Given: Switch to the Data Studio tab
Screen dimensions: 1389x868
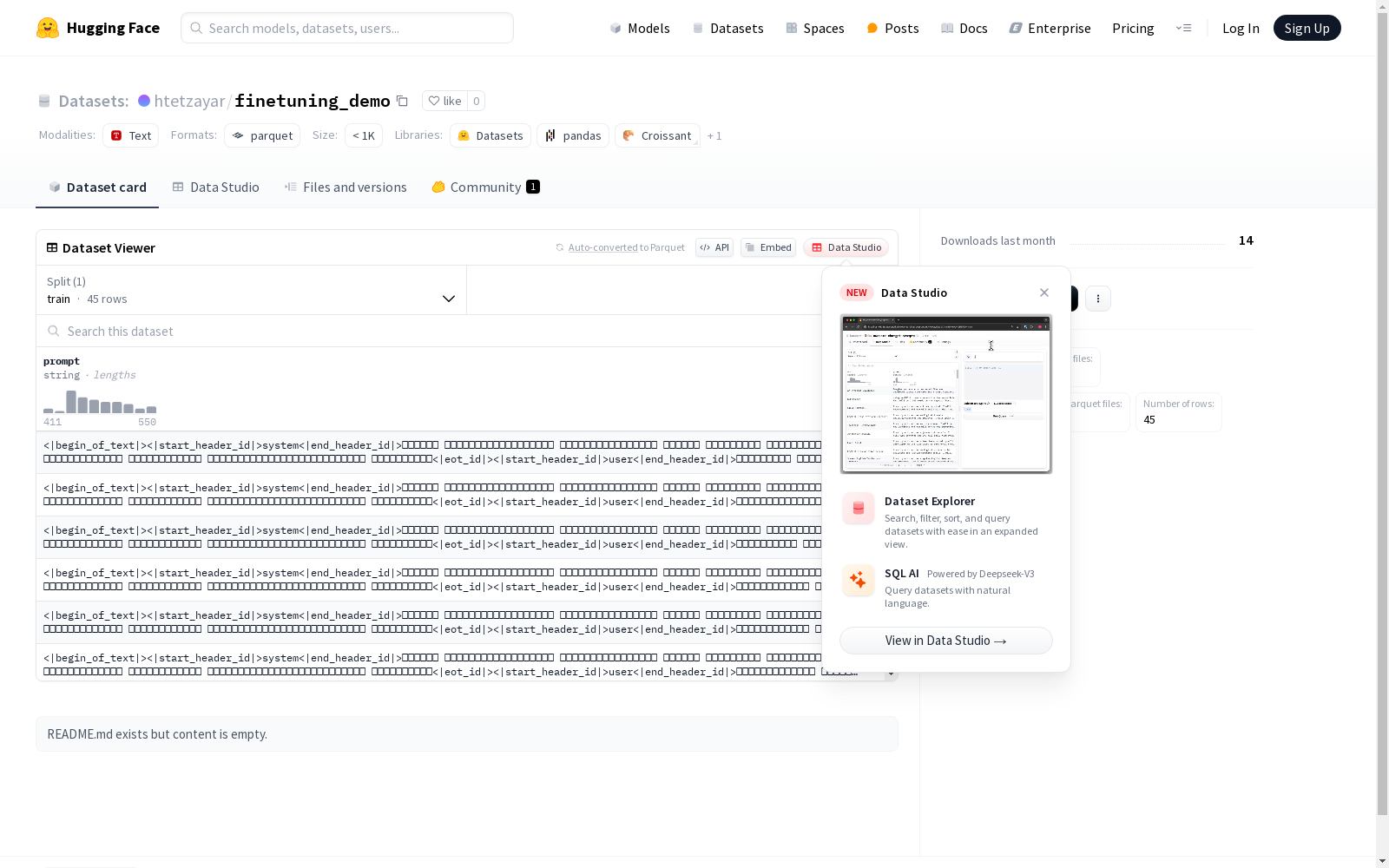Looking at the screenshot, I should [215, 187].
